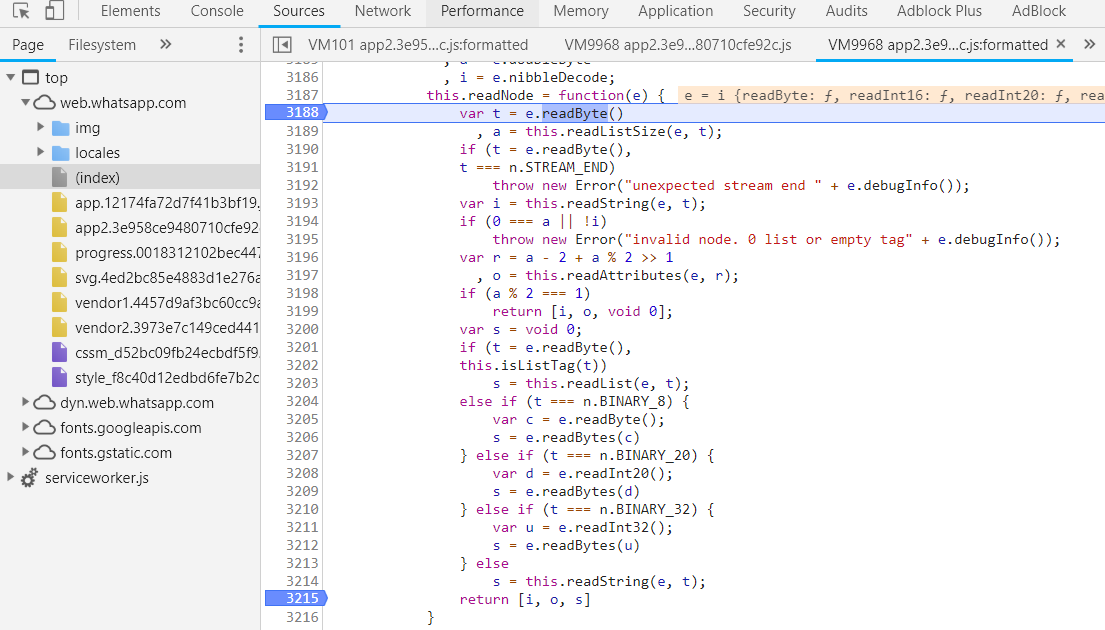Click the top frame window icon
The width and height of the screenshot is (1105, 630).
[30, 77]
